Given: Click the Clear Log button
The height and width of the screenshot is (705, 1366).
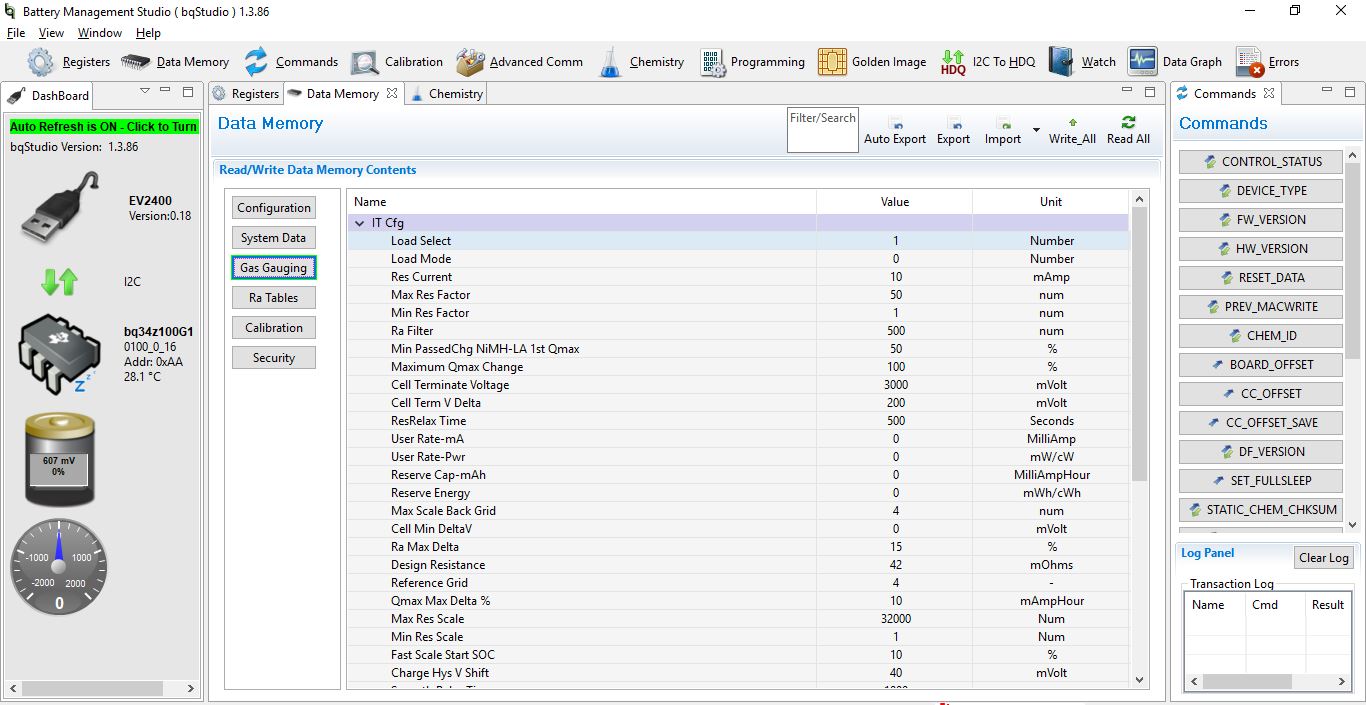Looking at the screenshot, I should (x=1324, y=558).
